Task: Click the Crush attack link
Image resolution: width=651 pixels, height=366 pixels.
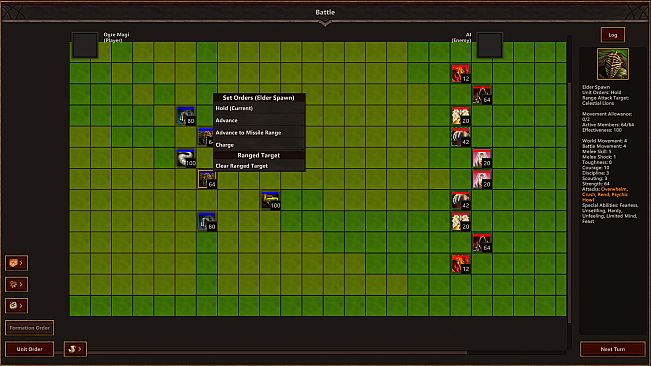Action: (x=589, y=195)
